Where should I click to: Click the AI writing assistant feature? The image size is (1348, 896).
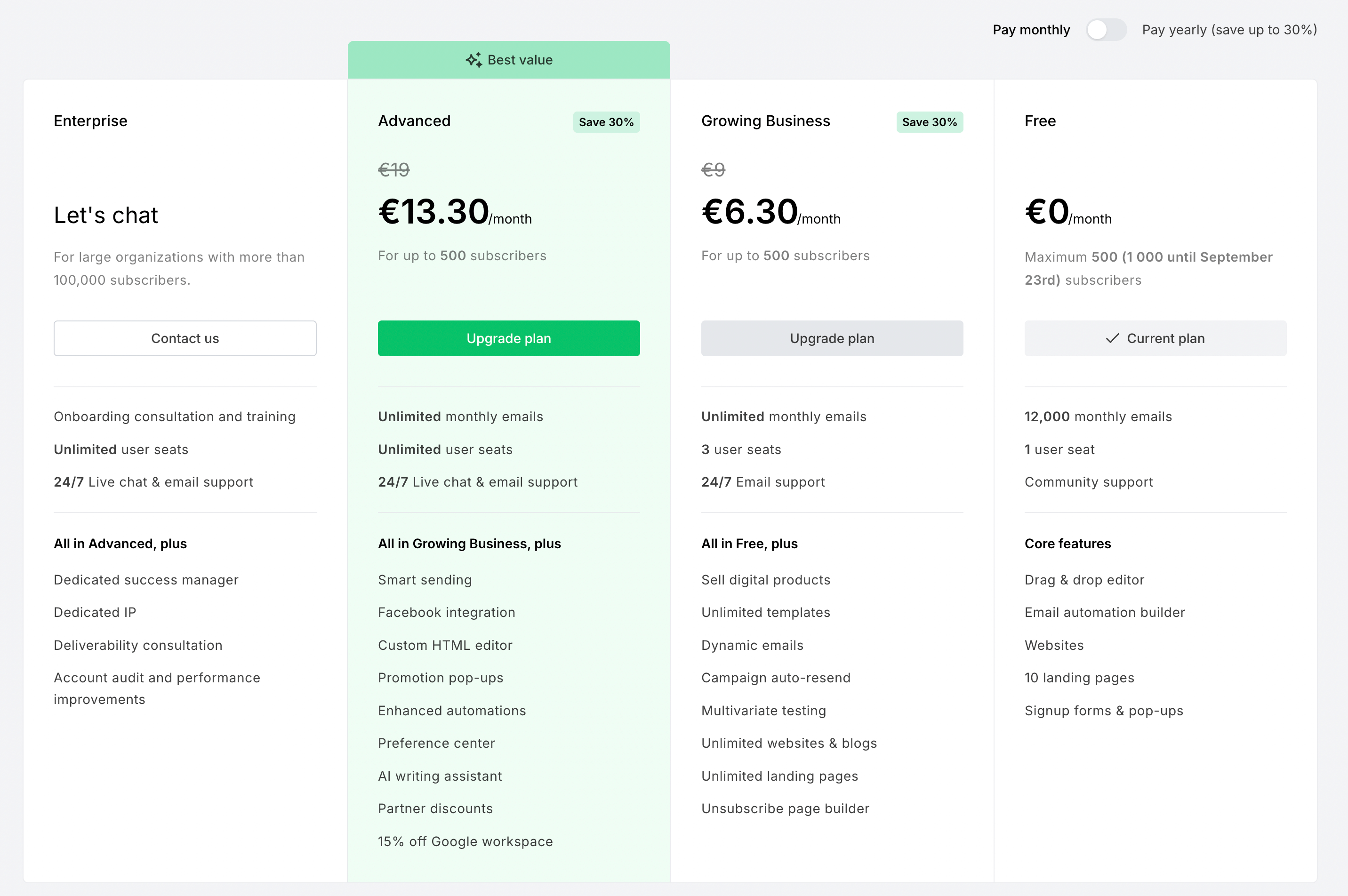(440, 776)
